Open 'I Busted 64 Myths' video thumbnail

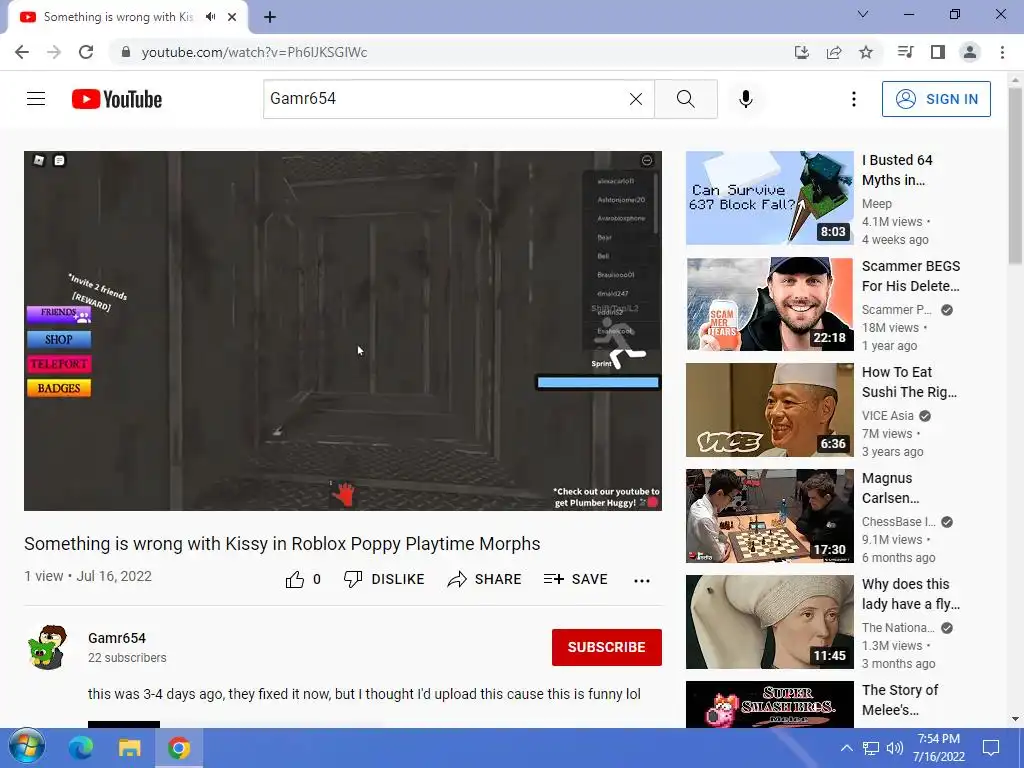tap(769, 198)
